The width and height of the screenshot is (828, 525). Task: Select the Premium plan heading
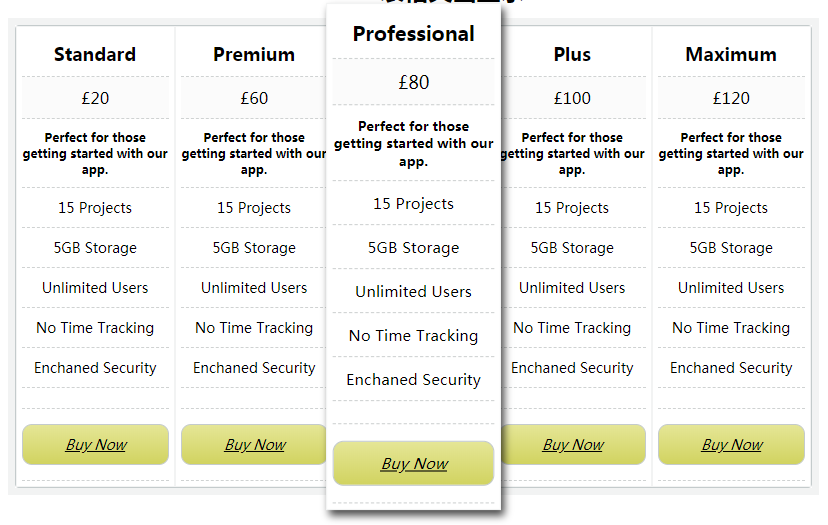tap(254, 54)
